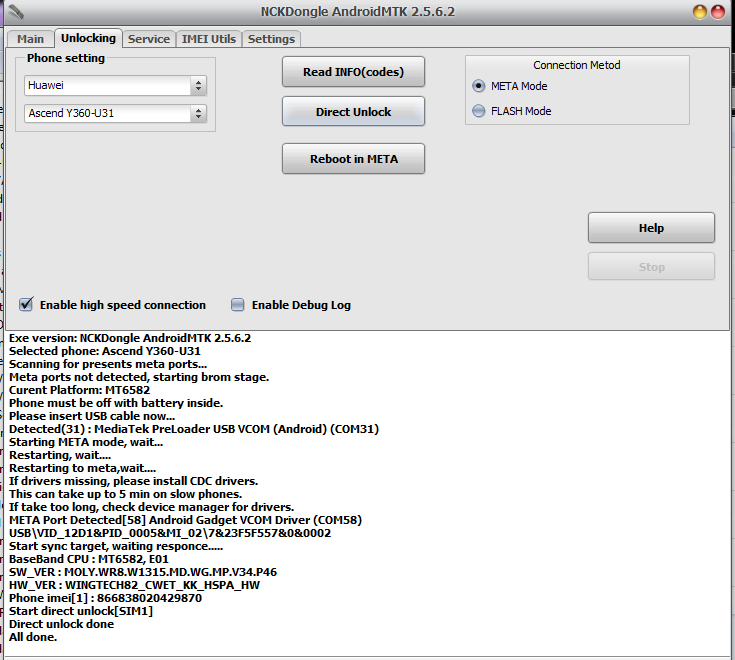This screenshot has width=735, height=660.
Task: Select the Unlocking tab
Action: 88,38
